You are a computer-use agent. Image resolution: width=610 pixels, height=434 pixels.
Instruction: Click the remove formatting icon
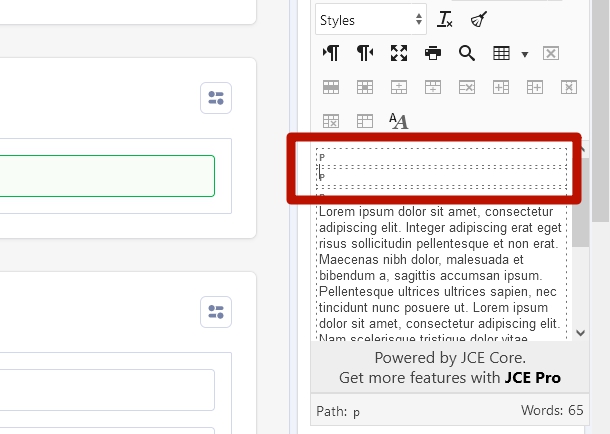click(445, 19)
